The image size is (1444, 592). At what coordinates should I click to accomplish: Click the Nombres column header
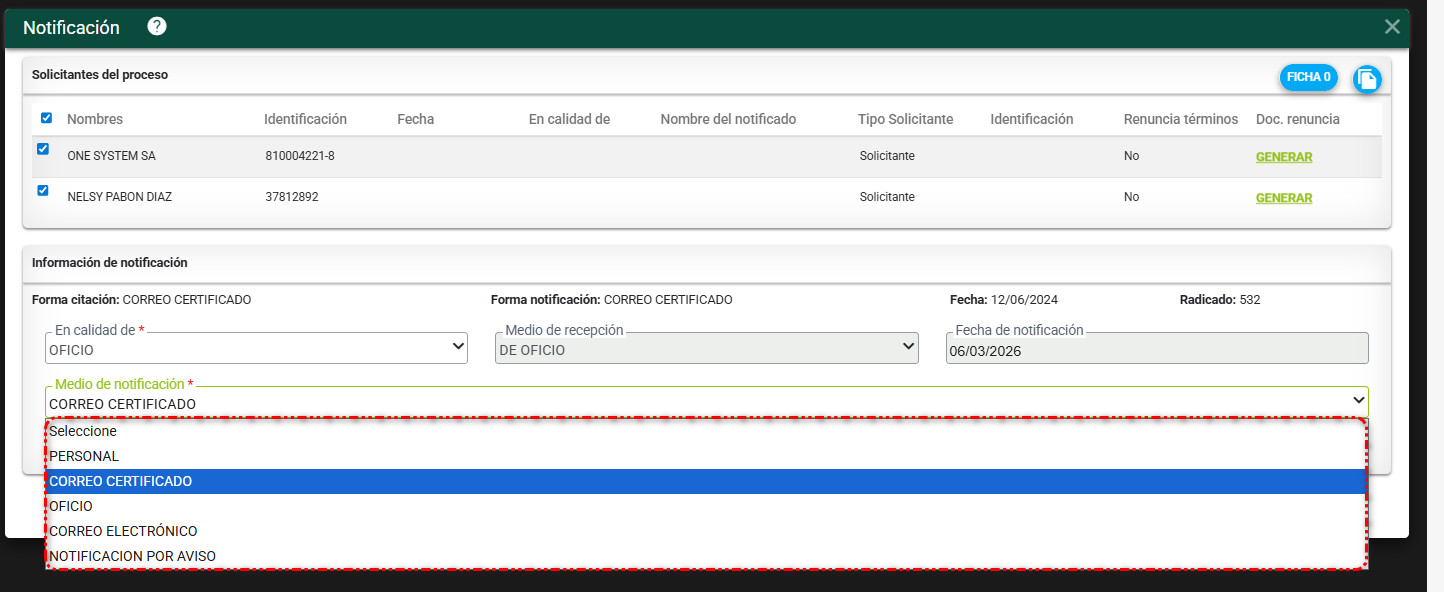(95, 119)
